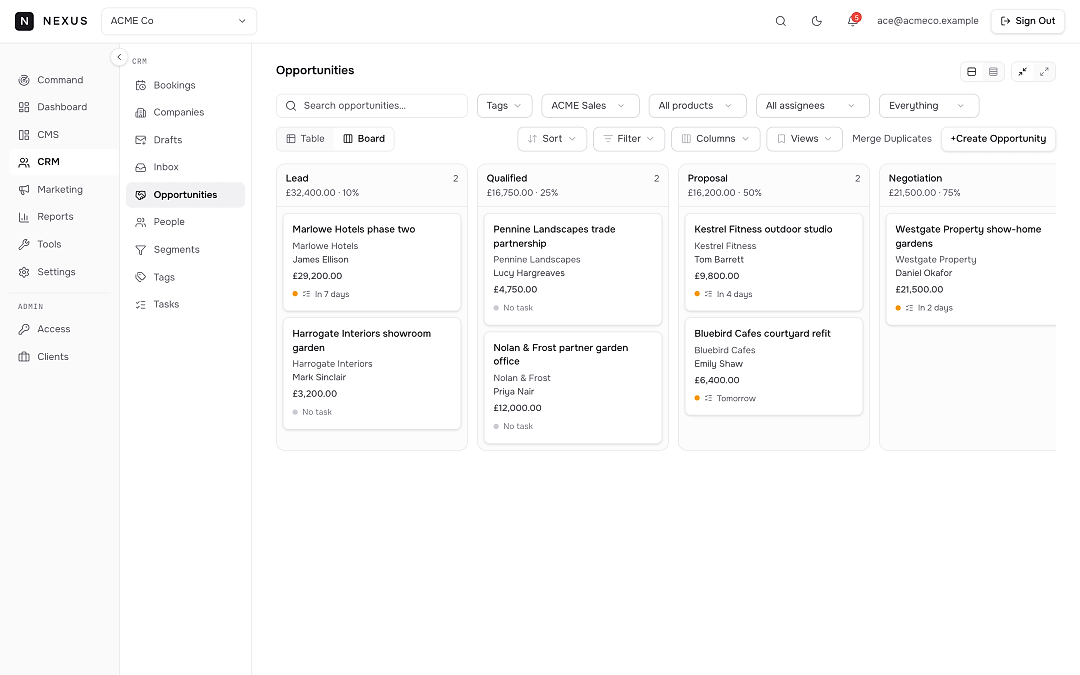Viewport: 1080px width, 675px height.
Task: Click the Drafts envelope icon
Action: tap(141, 140)
